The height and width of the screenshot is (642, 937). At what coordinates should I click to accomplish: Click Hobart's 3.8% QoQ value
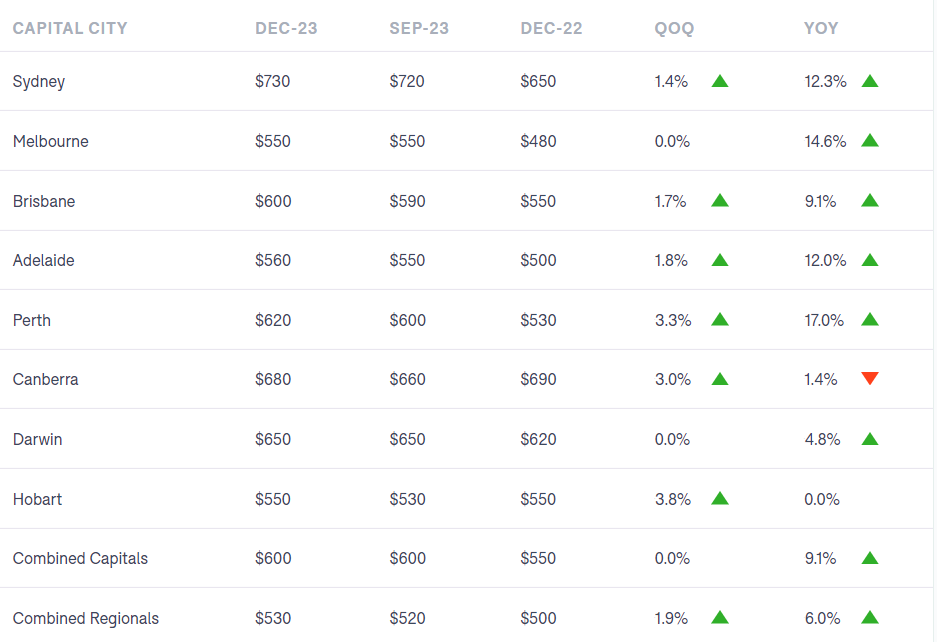[x=672, y=499]
